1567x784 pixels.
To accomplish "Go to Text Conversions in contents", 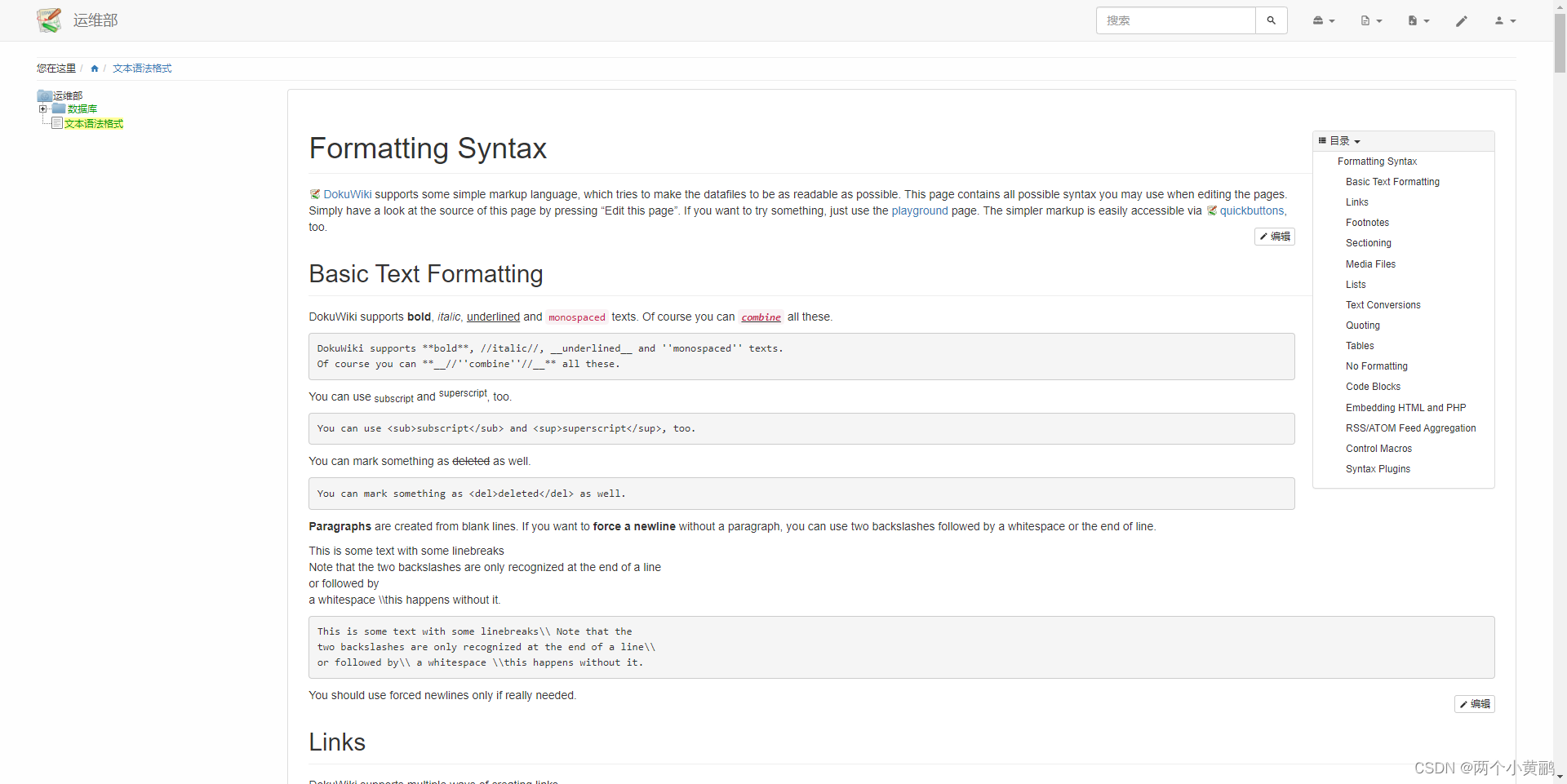I will point(1383,305).
